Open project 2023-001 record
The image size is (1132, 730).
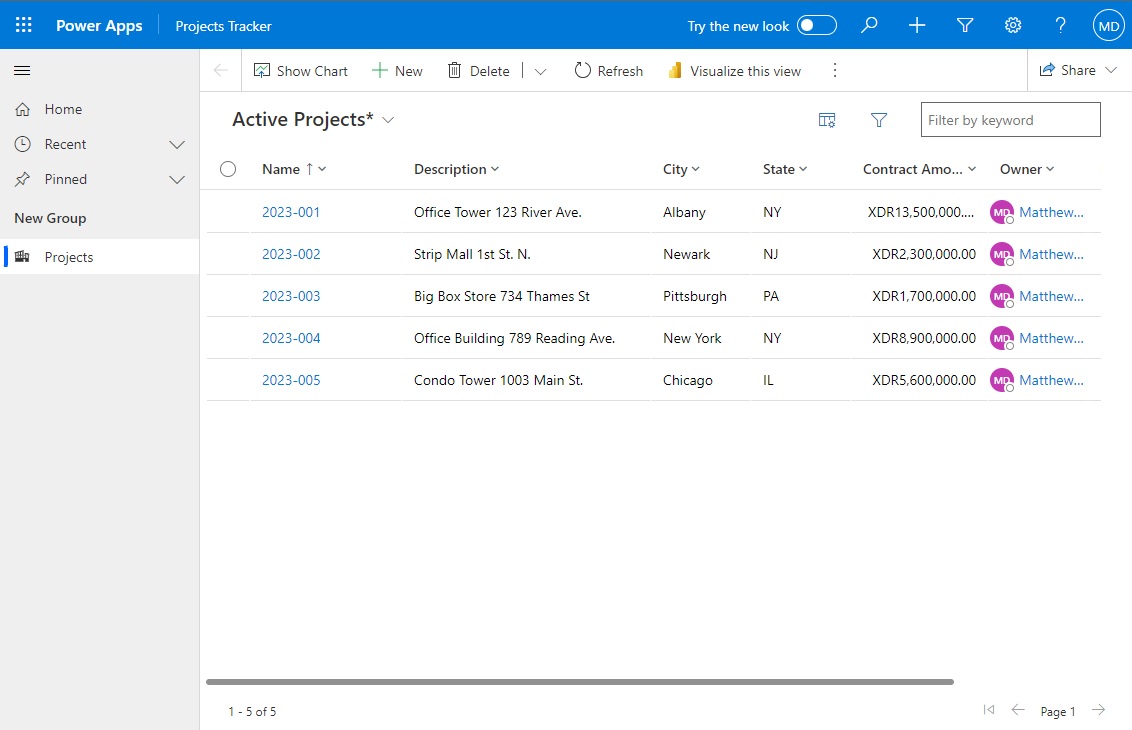[x=291, y=212]
